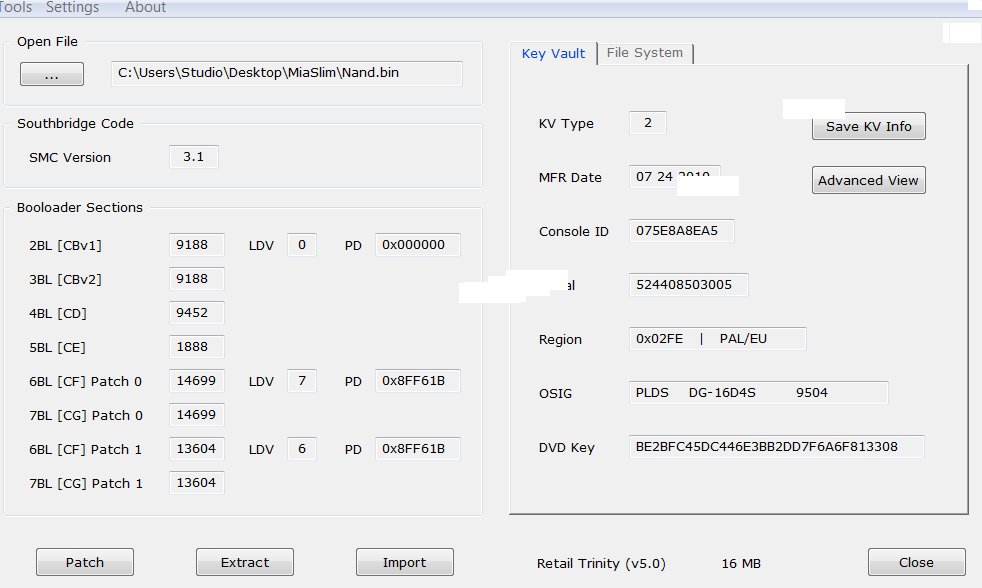Select the Key Vault tab

pos(553,54)
